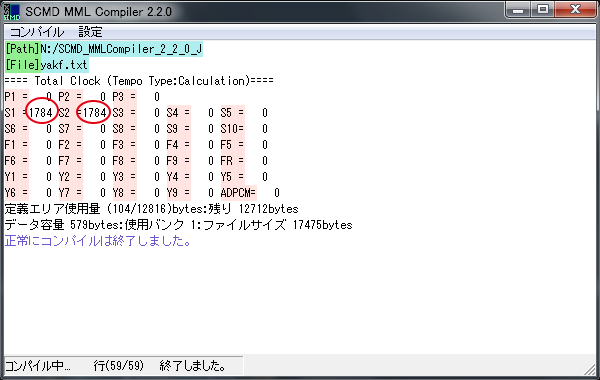This screenshot has width=600, height=380.
Task: Minimize the SCMD MML Compiler window
Action: tap(517, 10)
